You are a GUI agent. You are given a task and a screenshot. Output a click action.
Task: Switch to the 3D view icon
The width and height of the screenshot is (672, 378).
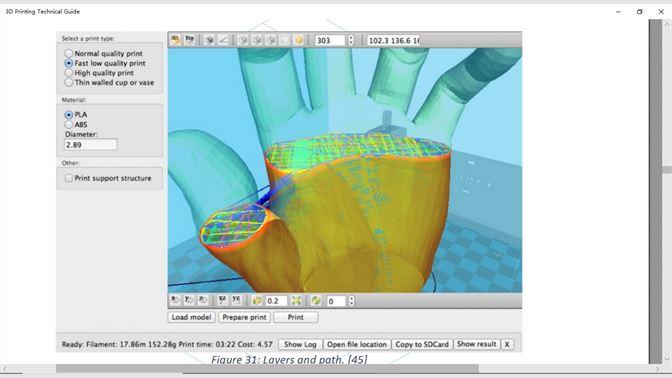click(x=175, y=40)
